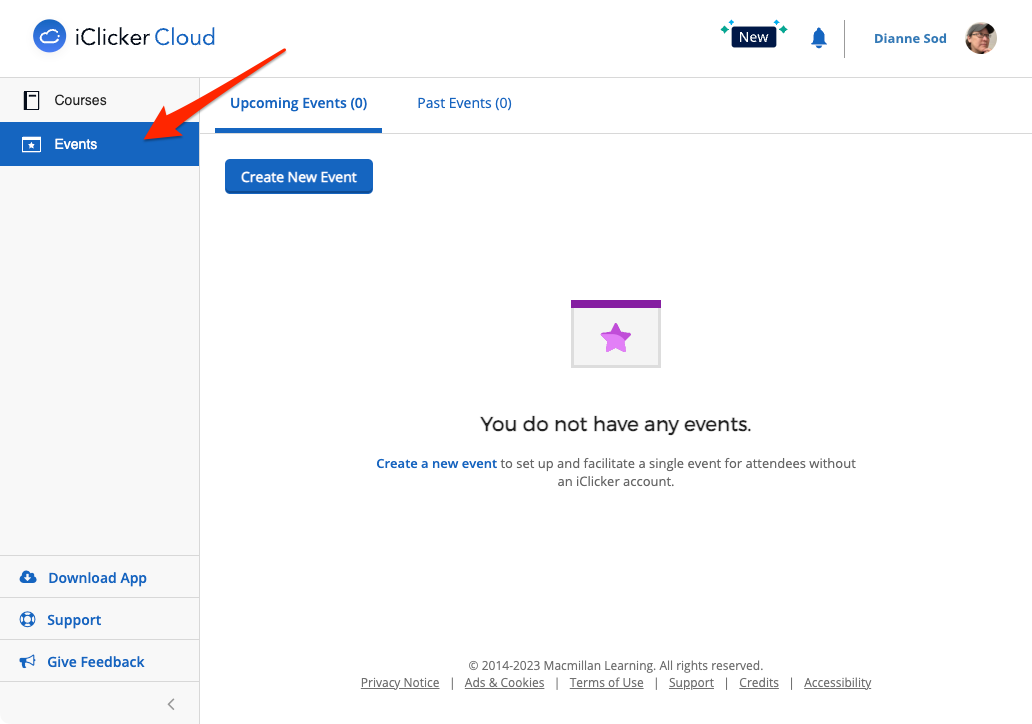Switch to the Past Events tab
Image resolution: width=1032 pixels, height=724 pixels.
(464, 103)
